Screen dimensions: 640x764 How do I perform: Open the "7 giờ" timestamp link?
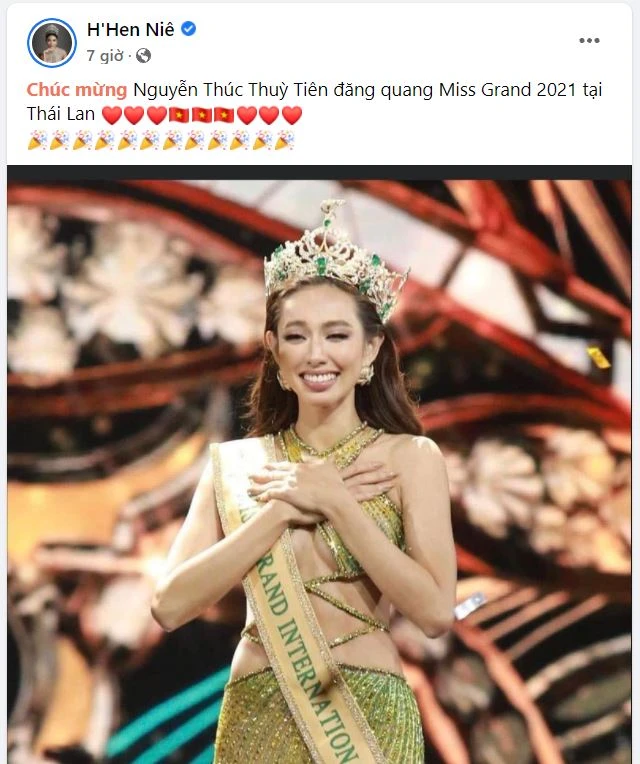(x=105, y=56)
